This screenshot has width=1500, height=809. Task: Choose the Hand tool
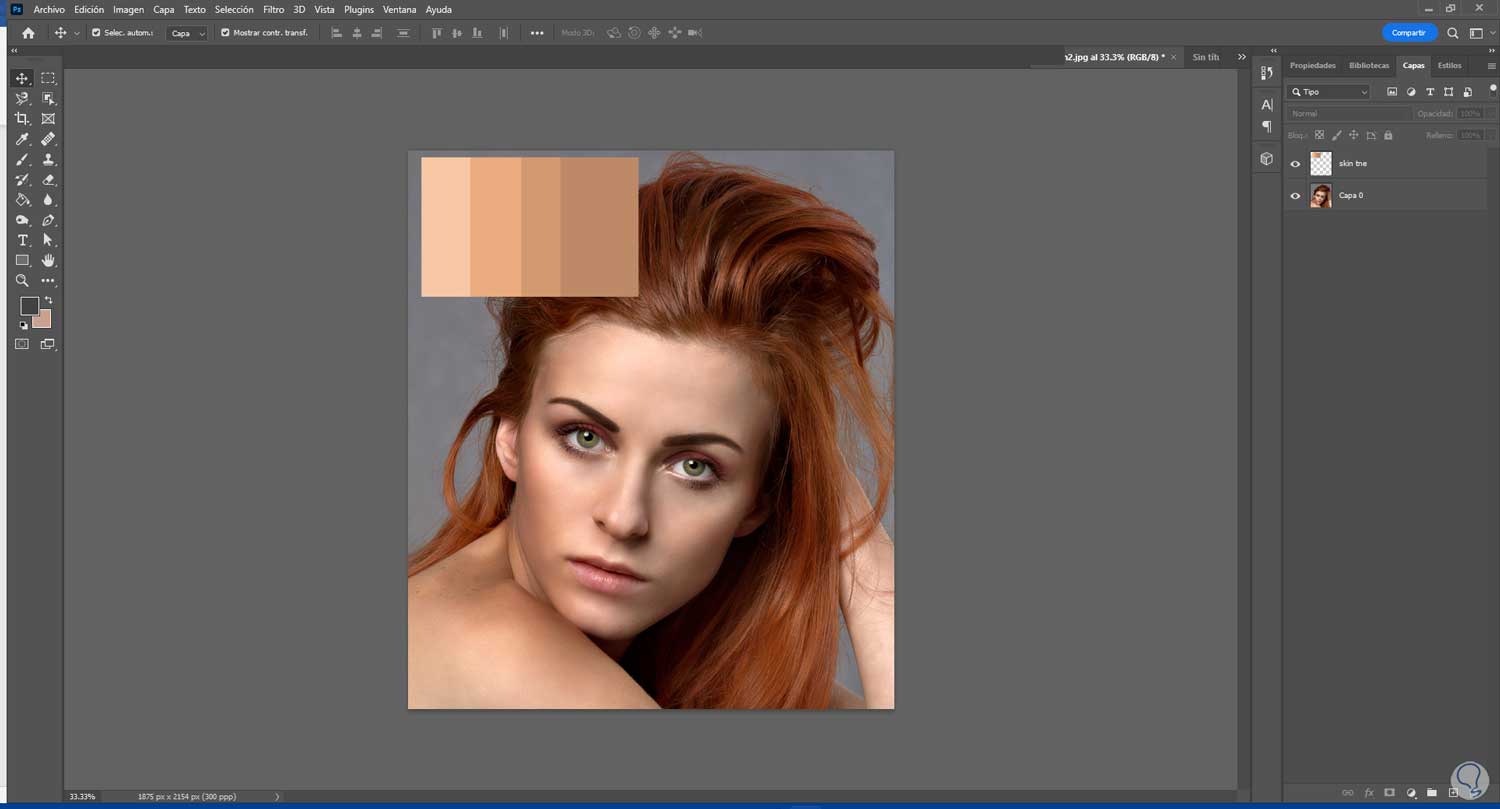(x=48, y=261)
